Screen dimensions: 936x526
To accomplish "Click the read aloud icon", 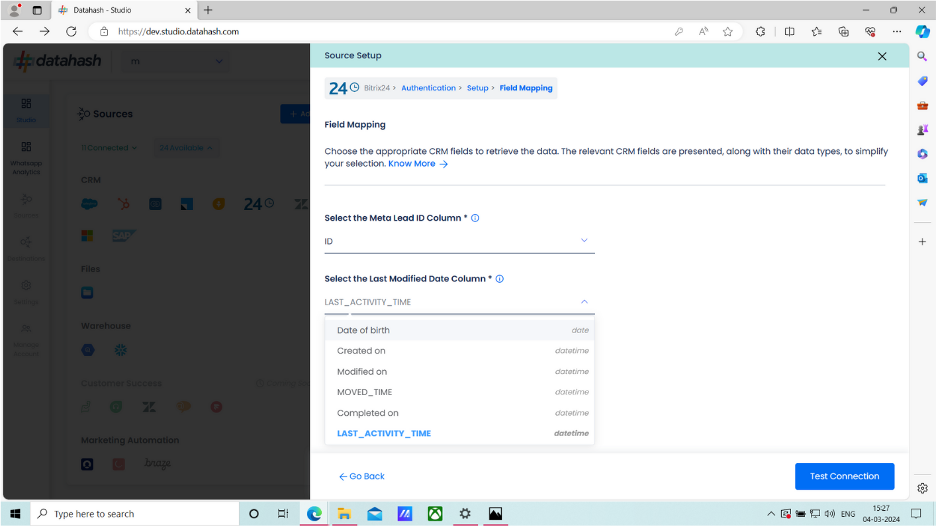I will tap(703, 32).
